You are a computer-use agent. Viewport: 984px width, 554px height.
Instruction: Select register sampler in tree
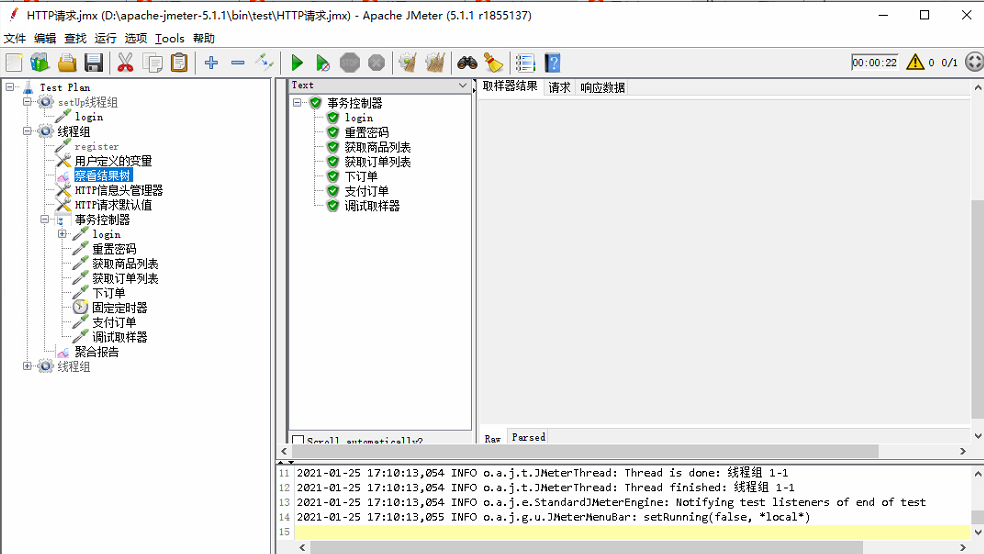(96, 146)
